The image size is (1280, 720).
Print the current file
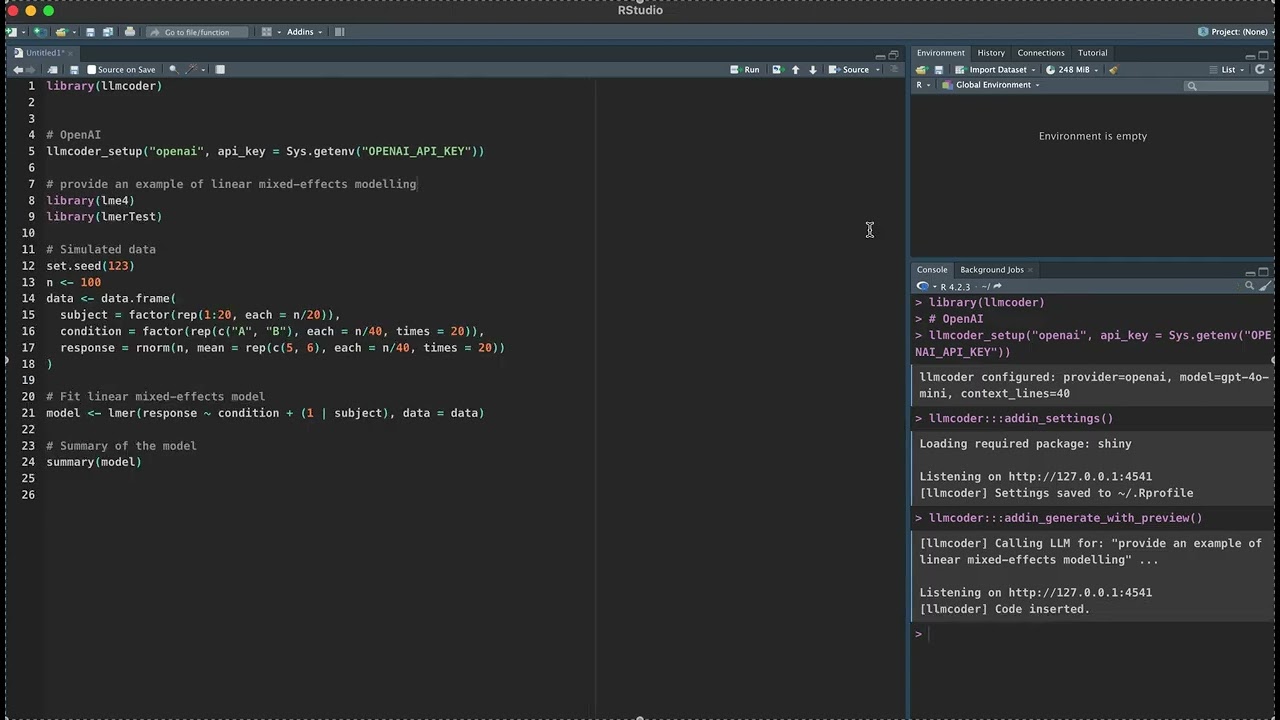point(130,32)
